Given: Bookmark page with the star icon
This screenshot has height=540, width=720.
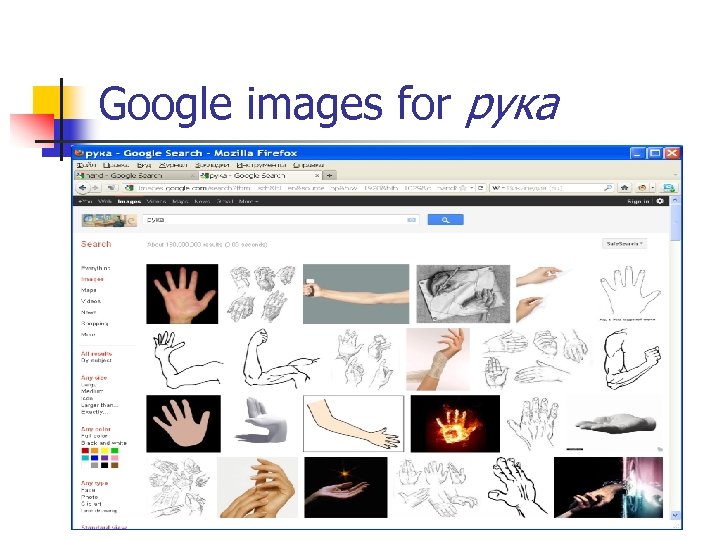Looking at the screenshot, I should click(463, 188).
